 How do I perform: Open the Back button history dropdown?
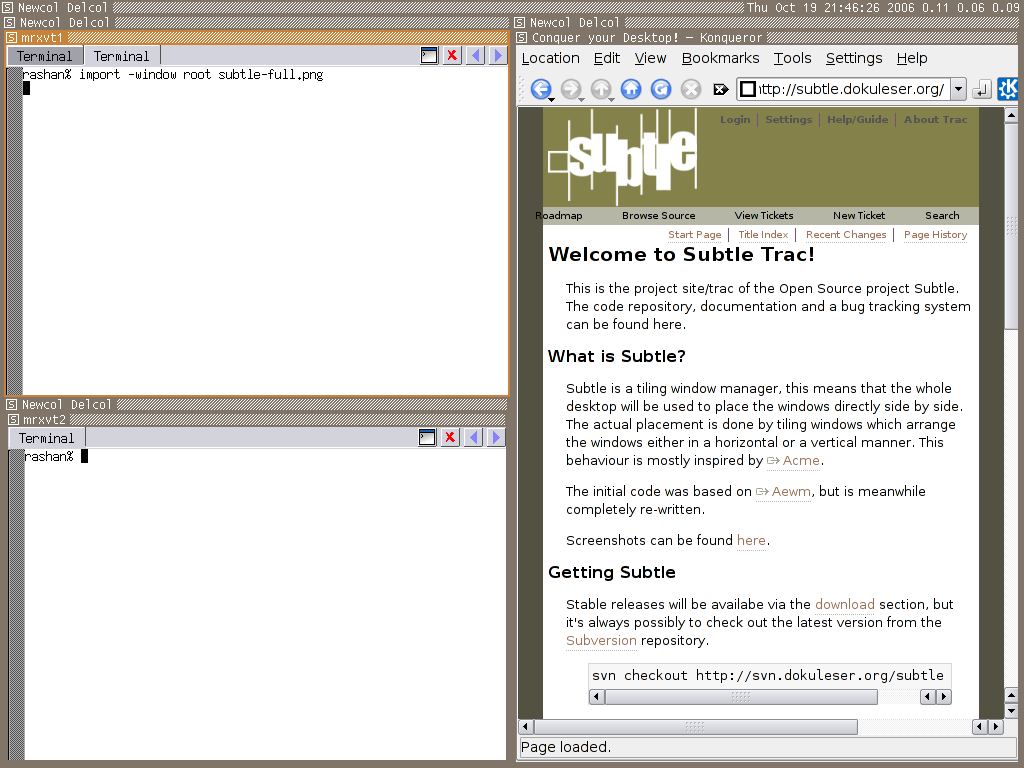[x=551, y=99]
